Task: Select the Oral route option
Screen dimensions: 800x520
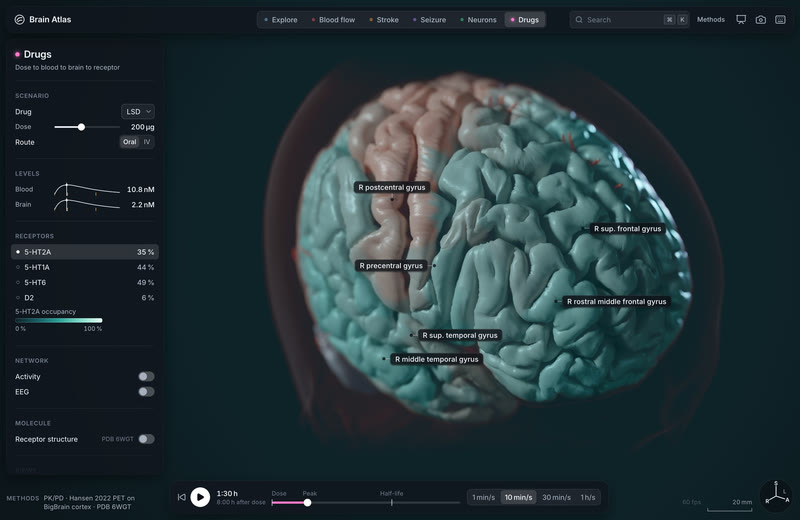Action: pyautogui.click(x=130, y=142)
